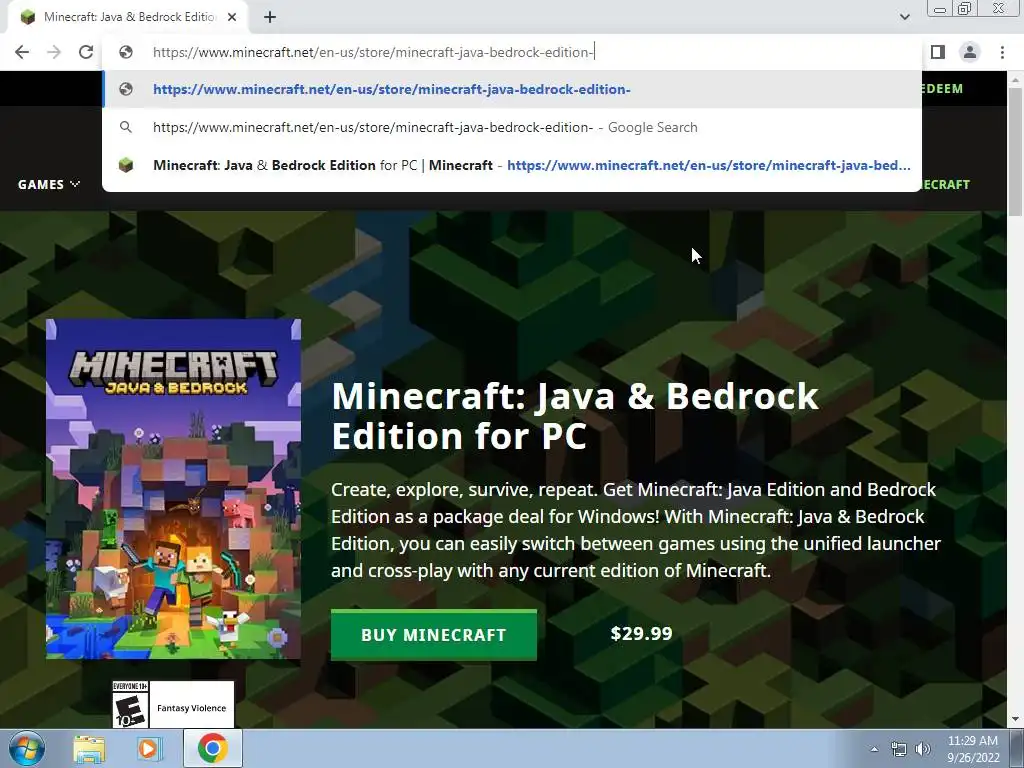Image resolution: width=1024 pixels, height=768 pixels.
Task: Click the network status tray icon
Action: pyautogui.click(x=899, y=749)
